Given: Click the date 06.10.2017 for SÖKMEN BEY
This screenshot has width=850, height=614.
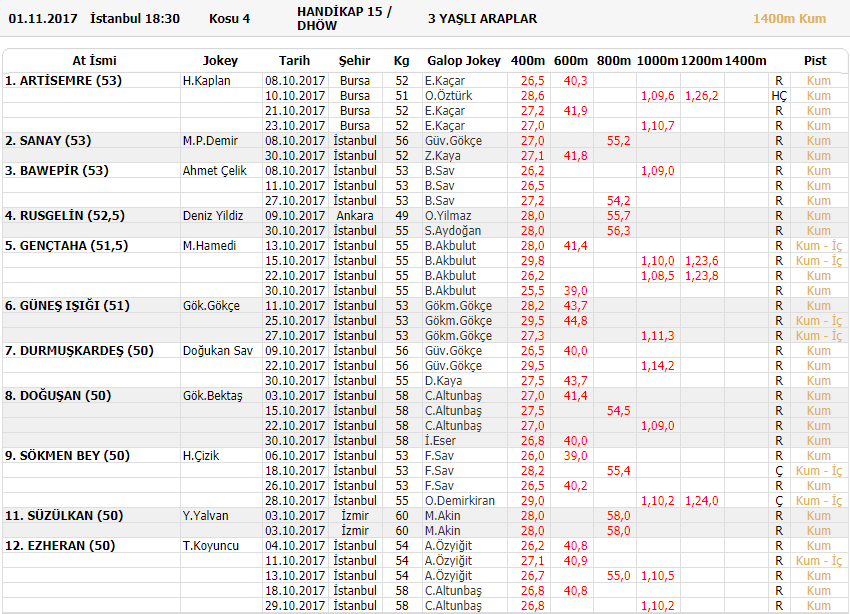Looking at the screenshot, I should pyautogui.click(x=295, y=456).
